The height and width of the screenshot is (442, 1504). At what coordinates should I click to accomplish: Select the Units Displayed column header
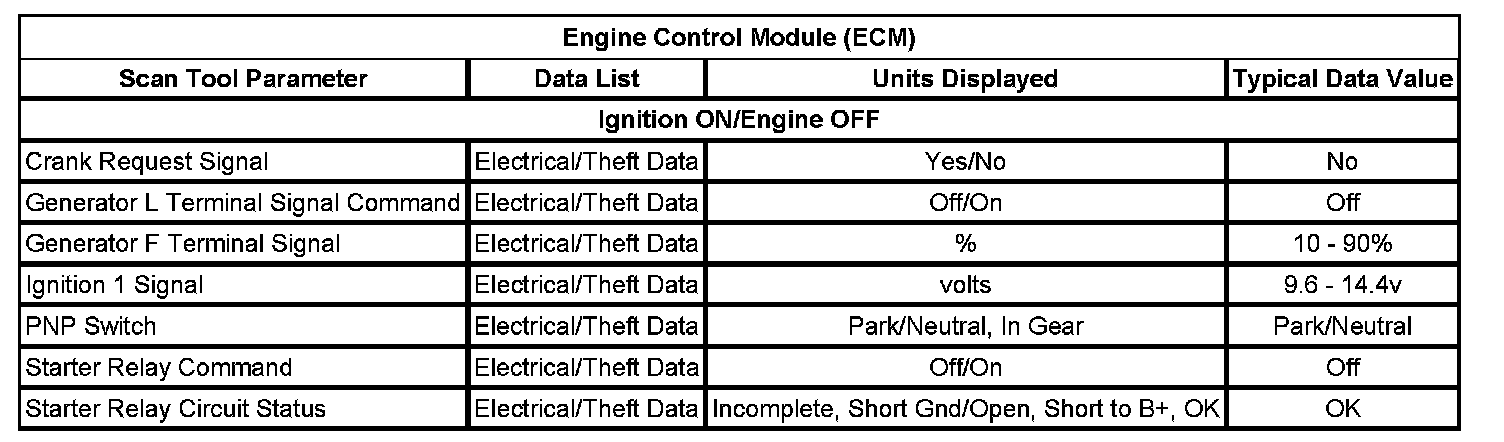pyautogui.click(x=965, y=78)
